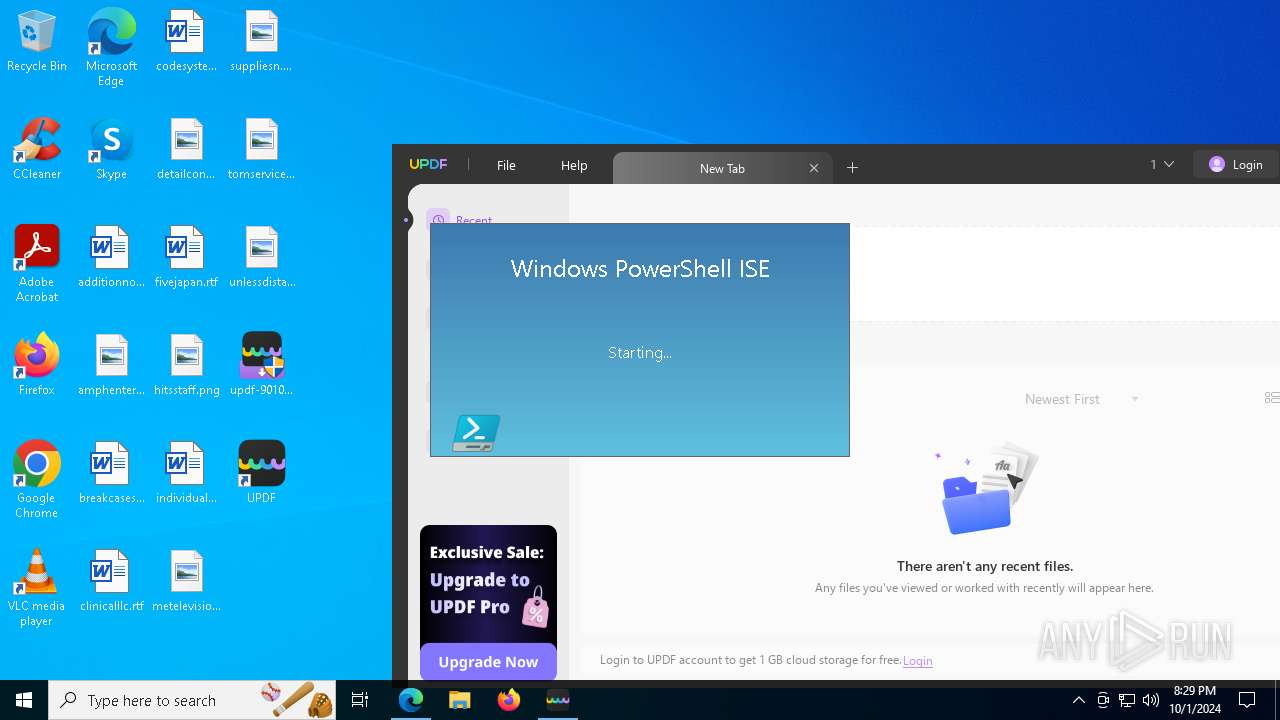This screenshot has width=1280, height=720.
Task: Open the Recent section in UPDF sidebar
Action: point(462,220)
